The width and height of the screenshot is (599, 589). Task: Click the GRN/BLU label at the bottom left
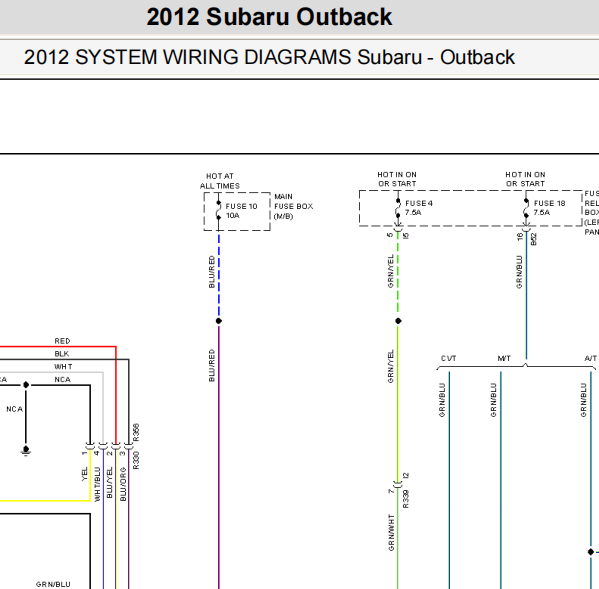53,584
